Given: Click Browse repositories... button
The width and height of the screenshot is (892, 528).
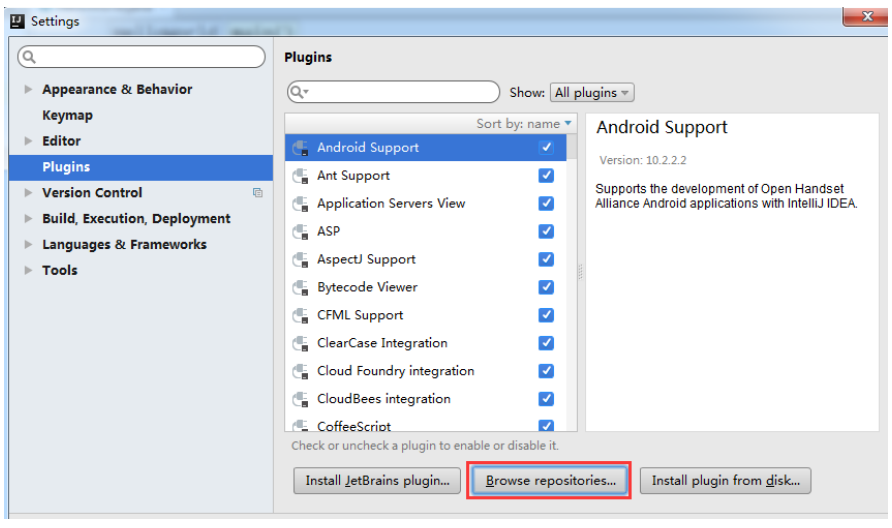Looking at the screenshot, I should coord(550,481).
